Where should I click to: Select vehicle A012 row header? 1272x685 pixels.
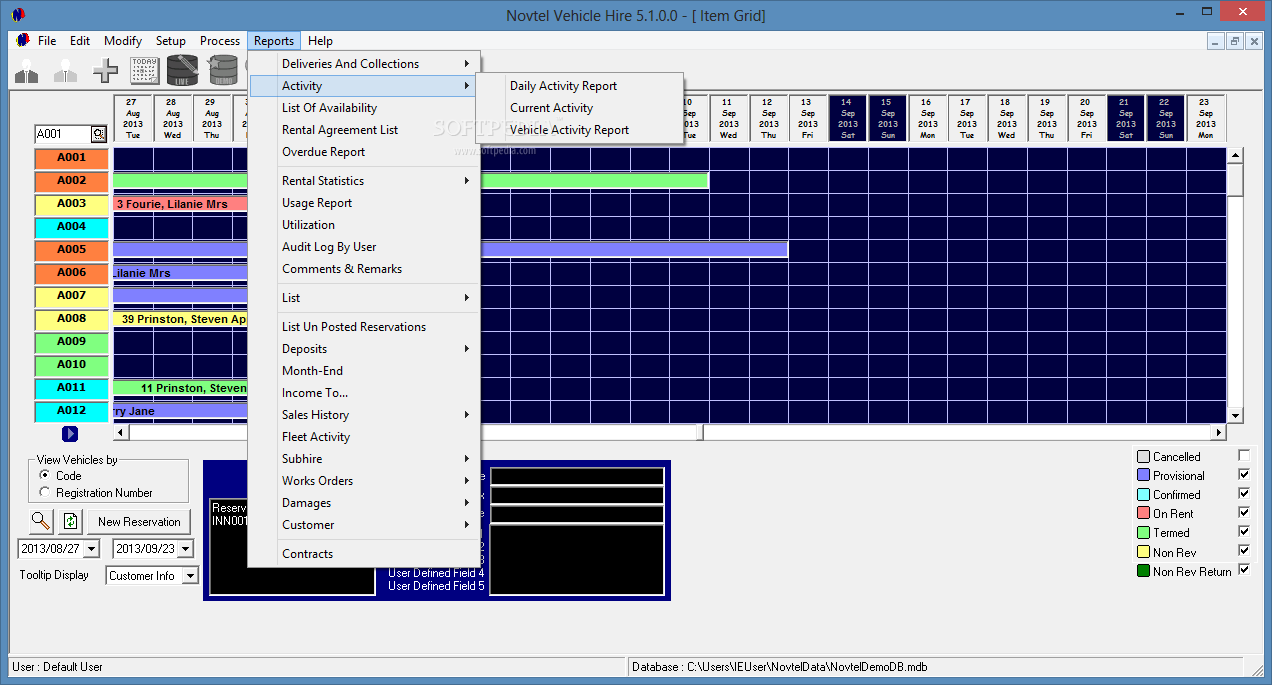[71, 411]
